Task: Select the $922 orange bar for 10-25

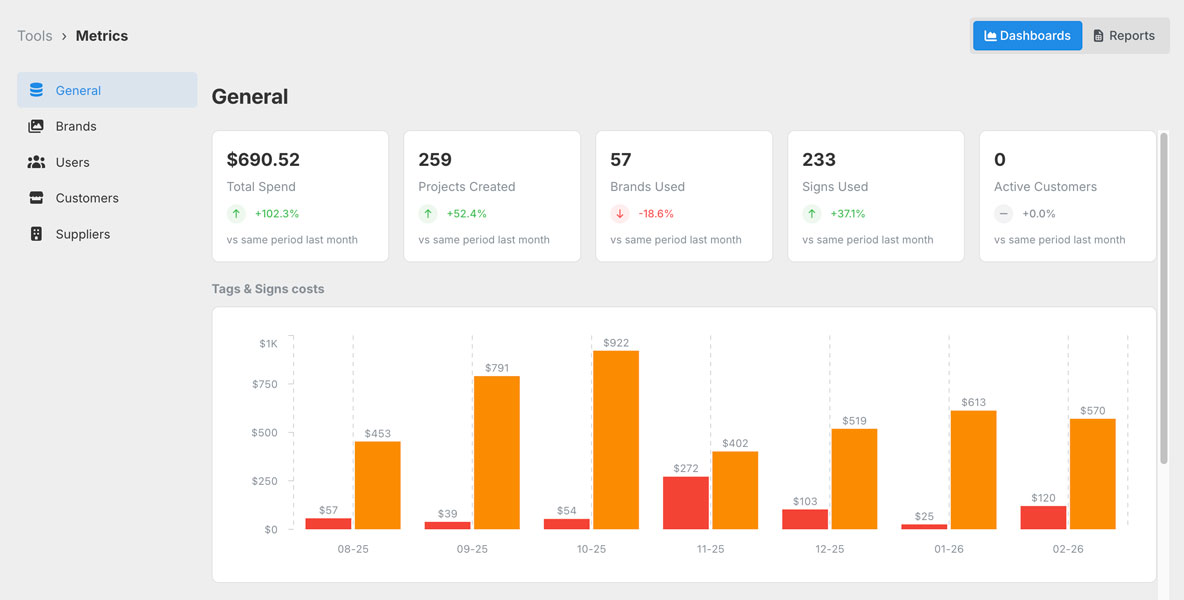Action: coord(616,440)
